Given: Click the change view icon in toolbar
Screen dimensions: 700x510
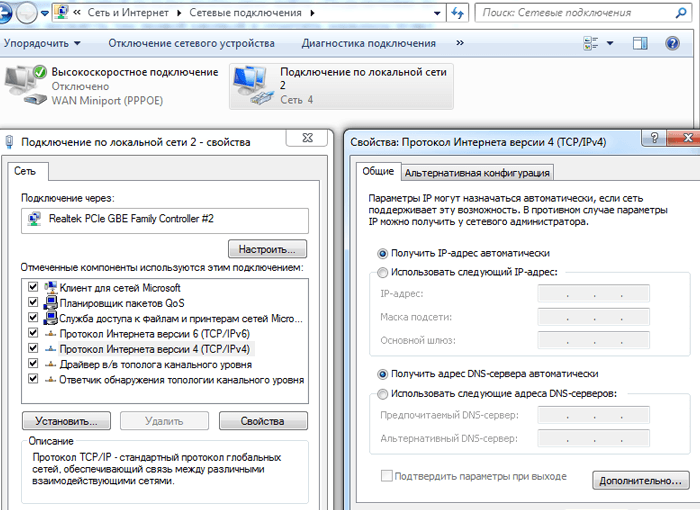Looking at the screenshot, I should 589,44.
